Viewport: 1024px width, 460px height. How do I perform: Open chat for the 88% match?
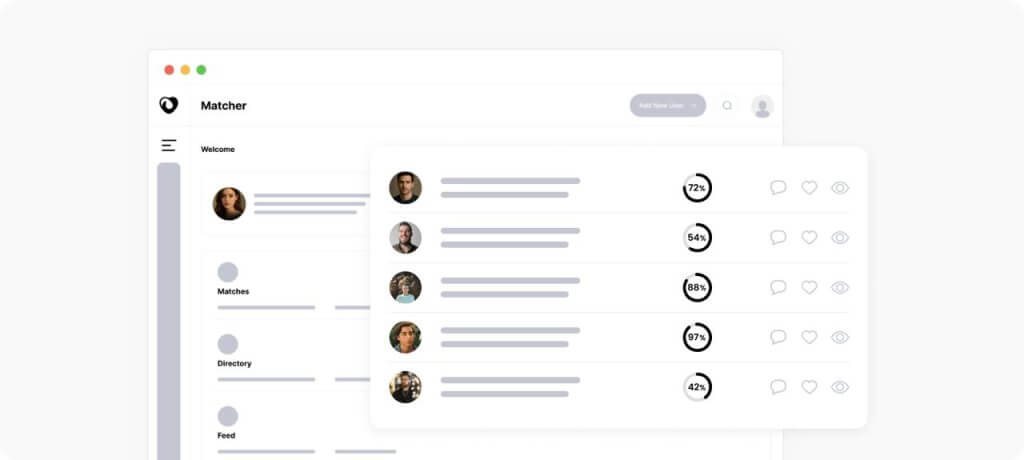point(778,287)
